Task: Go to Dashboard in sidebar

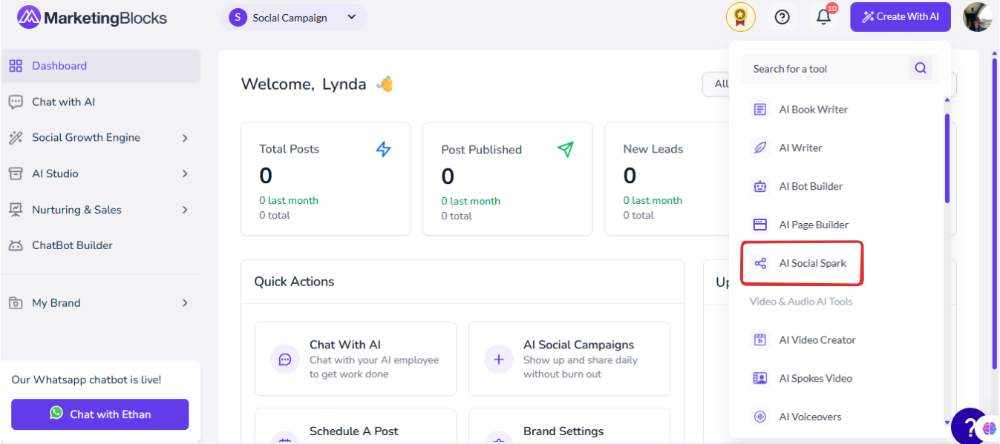Action: coord(101,66)
